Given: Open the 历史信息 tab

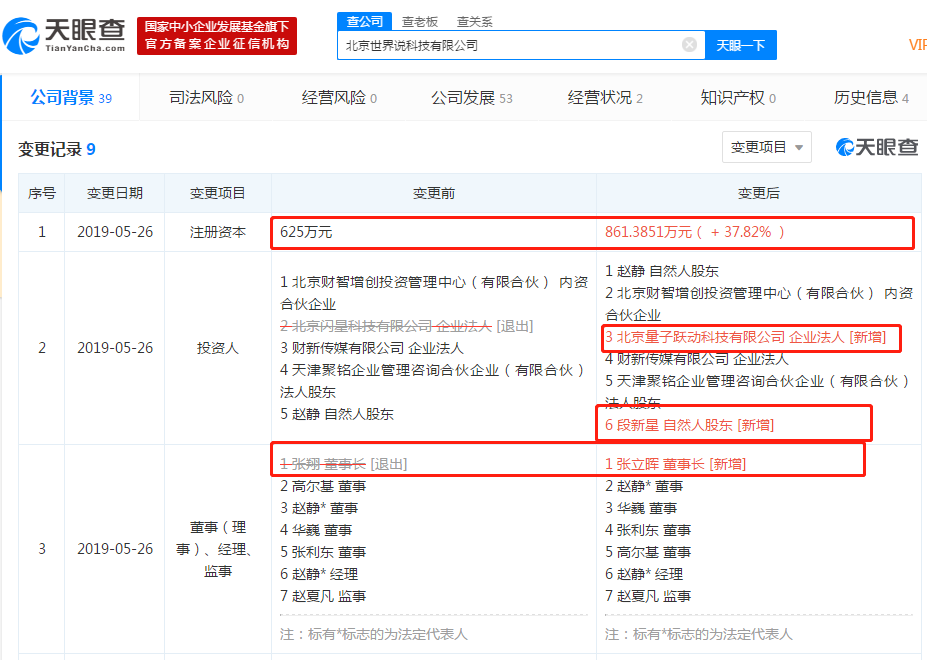Looking at the screenshot, I should [x=871, y=98].
